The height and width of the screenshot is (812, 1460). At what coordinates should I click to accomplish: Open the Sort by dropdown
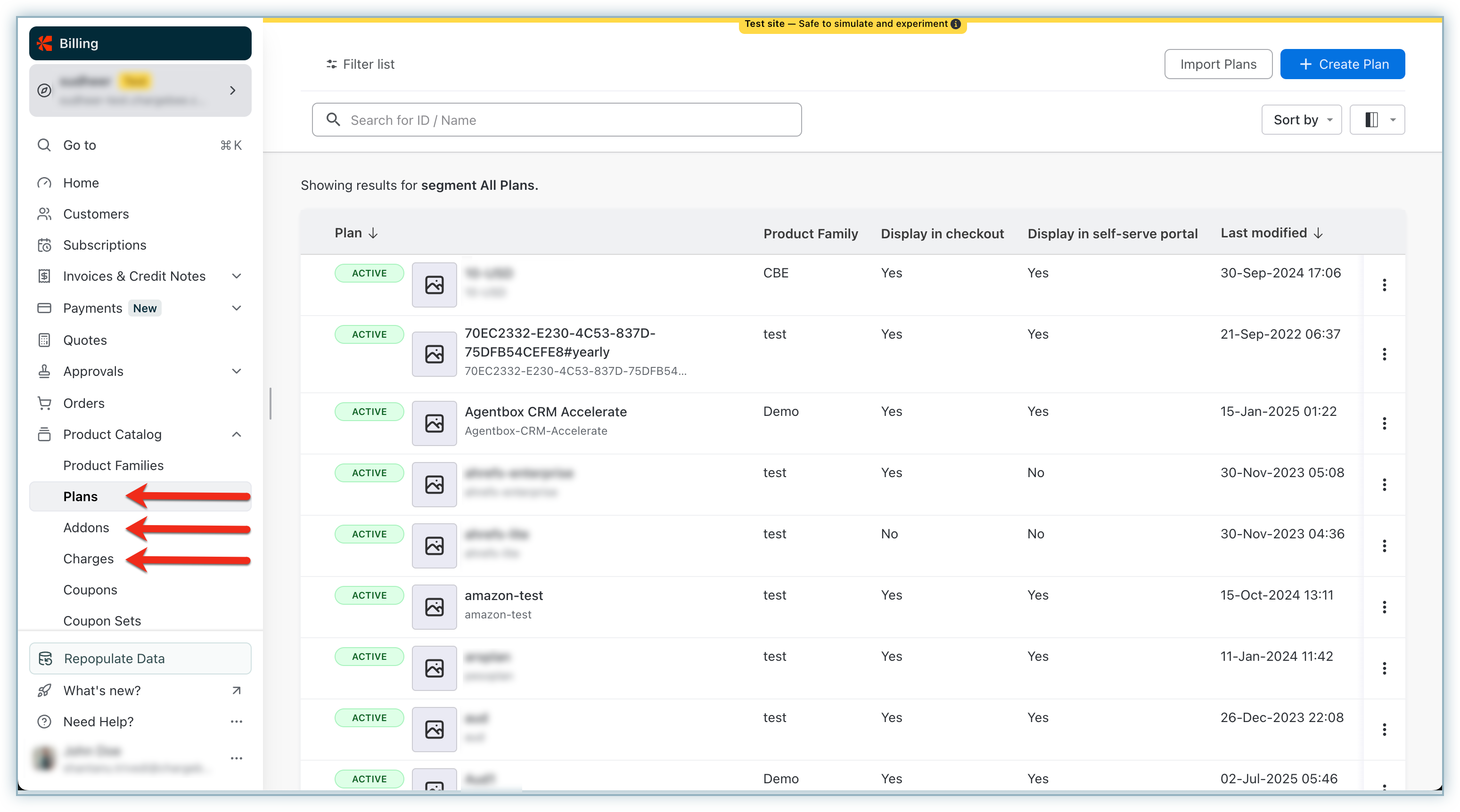click(x=1301, y=120)
